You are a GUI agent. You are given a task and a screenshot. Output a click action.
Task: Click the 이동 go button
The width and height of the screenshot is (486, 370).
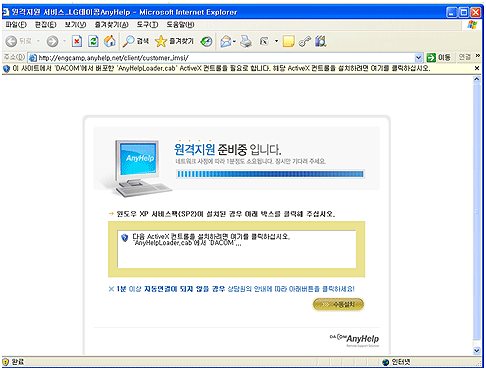tap(438, 58)
